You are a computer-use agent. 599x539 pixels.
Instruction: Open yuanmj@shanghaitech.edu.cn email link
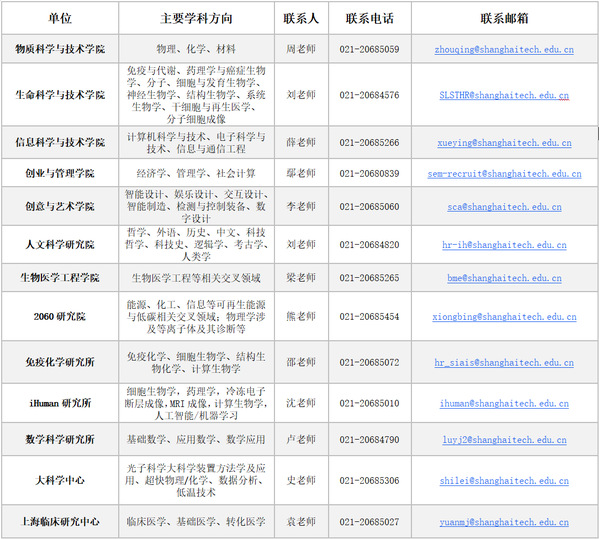point(504,522)
